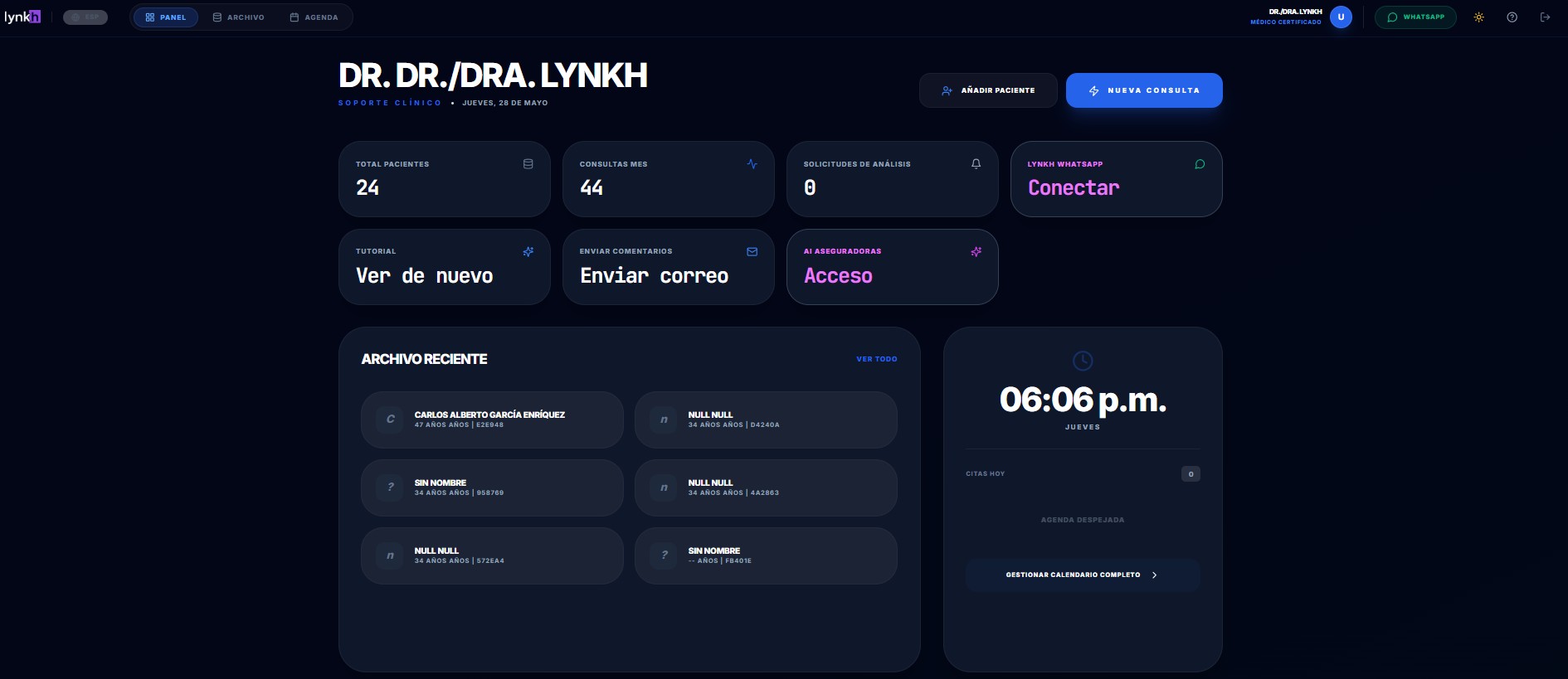The image size is (1568, 679).
Task: Start a Nueva Consulta
Action: pos(1144,90)
